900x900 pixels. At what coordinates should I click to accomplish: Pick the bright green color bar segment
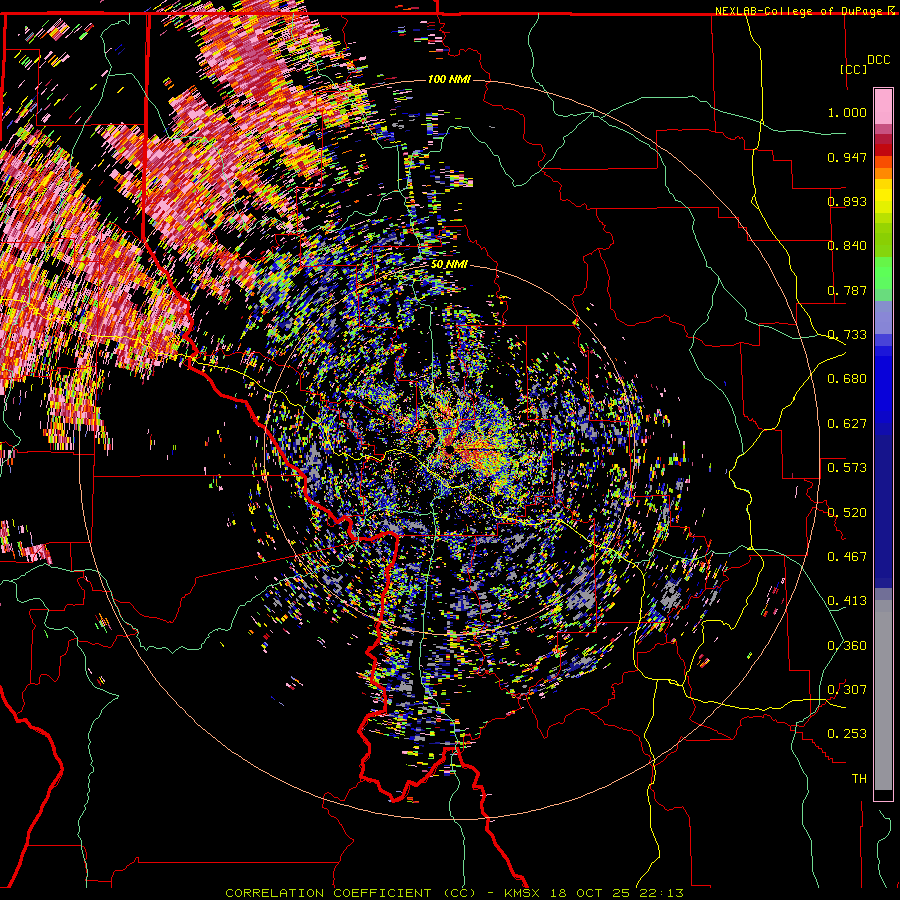tap(883, 273)
